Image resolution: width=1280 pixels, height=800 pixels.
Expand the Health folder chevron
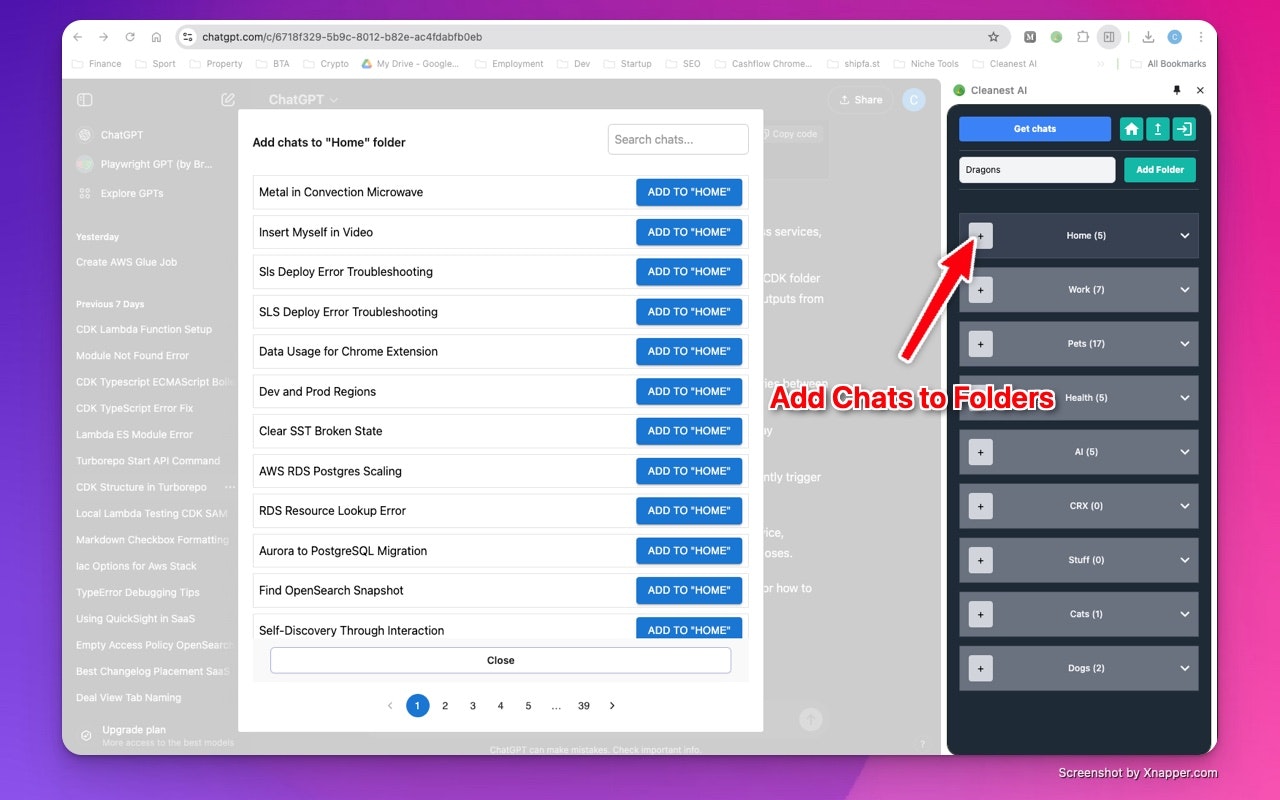(x=1185, y=398)
